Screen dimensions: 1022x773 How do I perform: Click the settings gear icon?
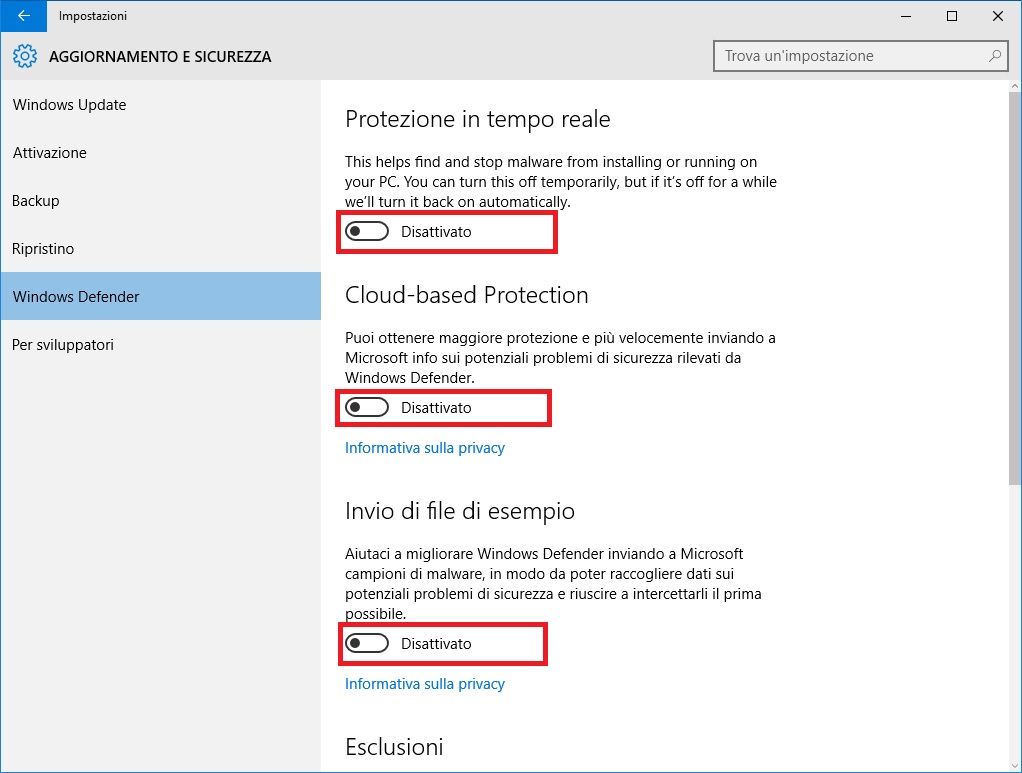(26, 57)
